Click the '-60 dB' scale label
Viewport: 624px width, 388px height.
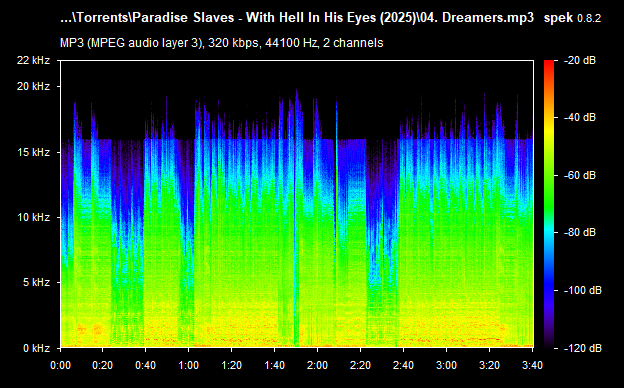pos(580,175)
